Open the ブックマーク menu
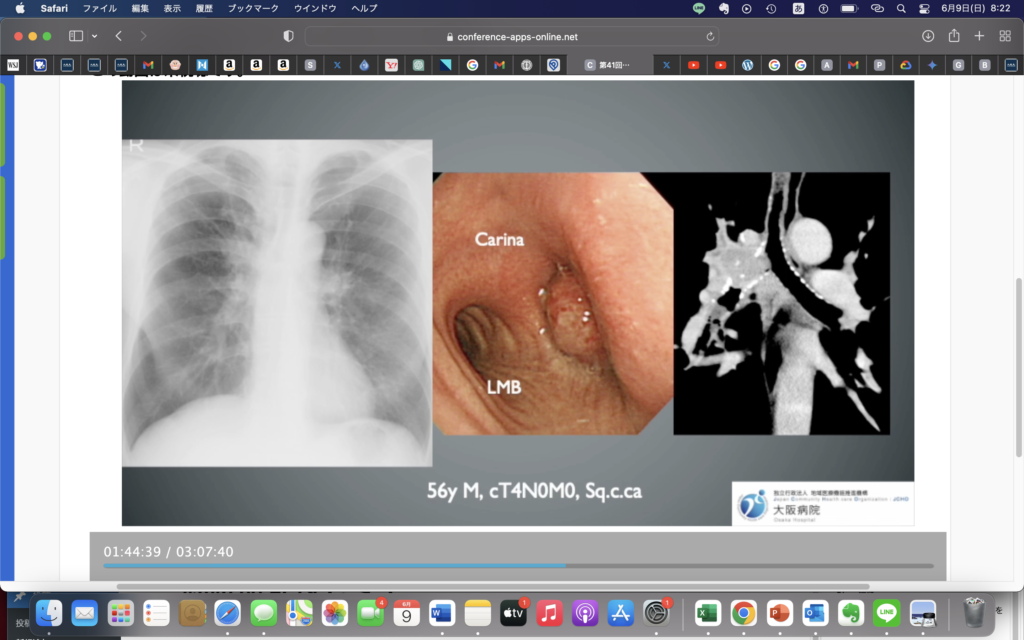Screen dimensions: 1024x640 [x=252, y=8]
